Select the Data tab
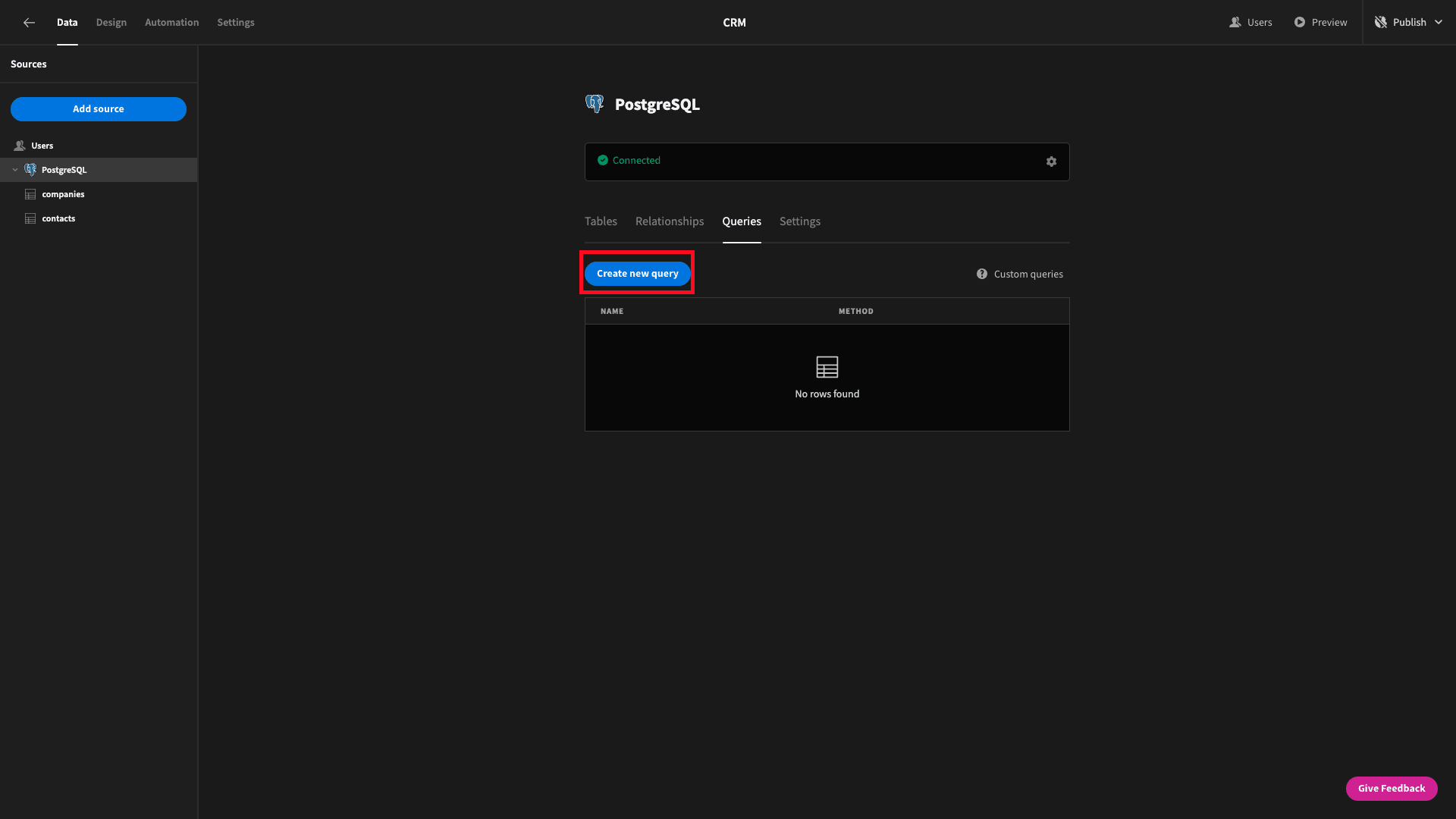Image resolution: width=1456 pixels, height=819 pixels. pyautogui.click(x=67, y=22)
